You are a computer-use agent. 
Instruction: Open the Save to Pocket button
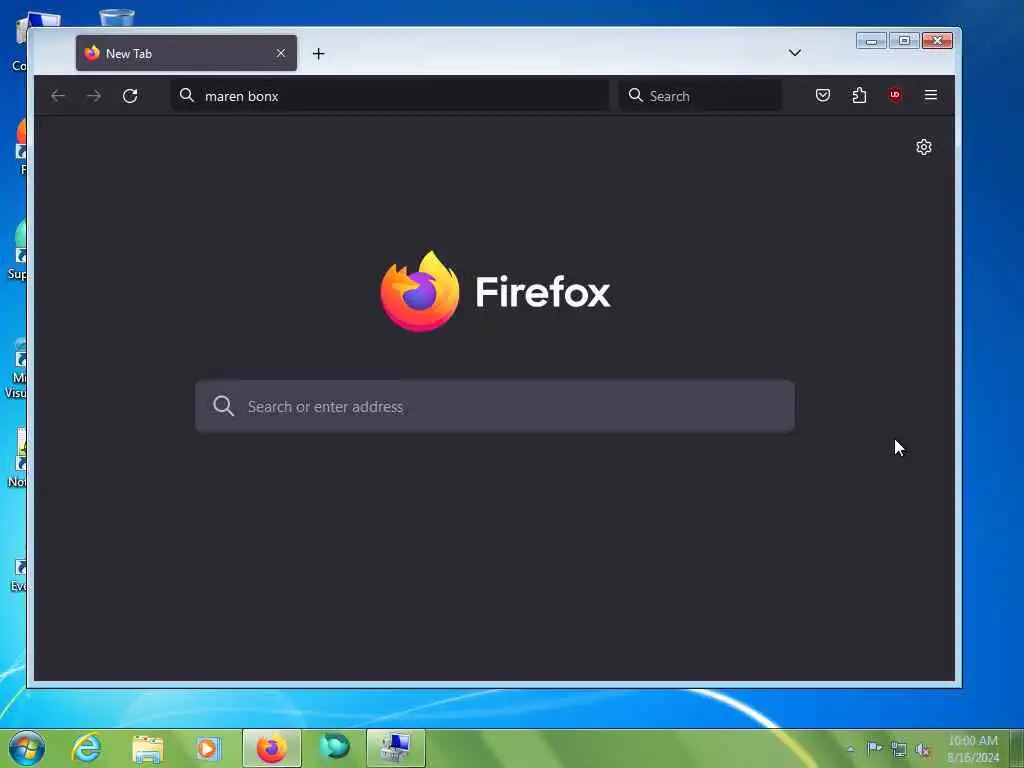(x=823, y=95)
